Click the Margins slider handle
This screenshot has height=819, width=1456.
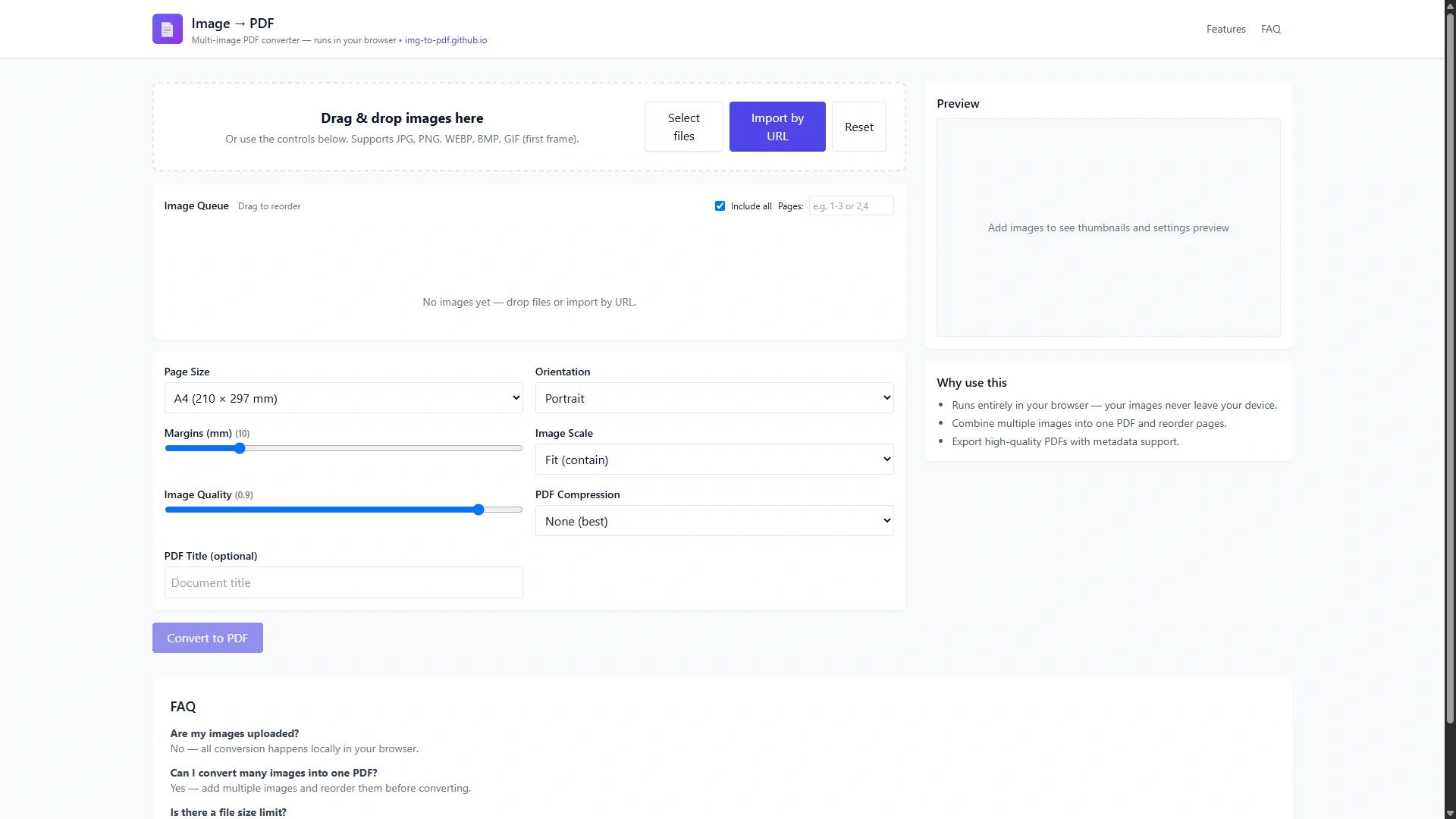click(240, 448)
